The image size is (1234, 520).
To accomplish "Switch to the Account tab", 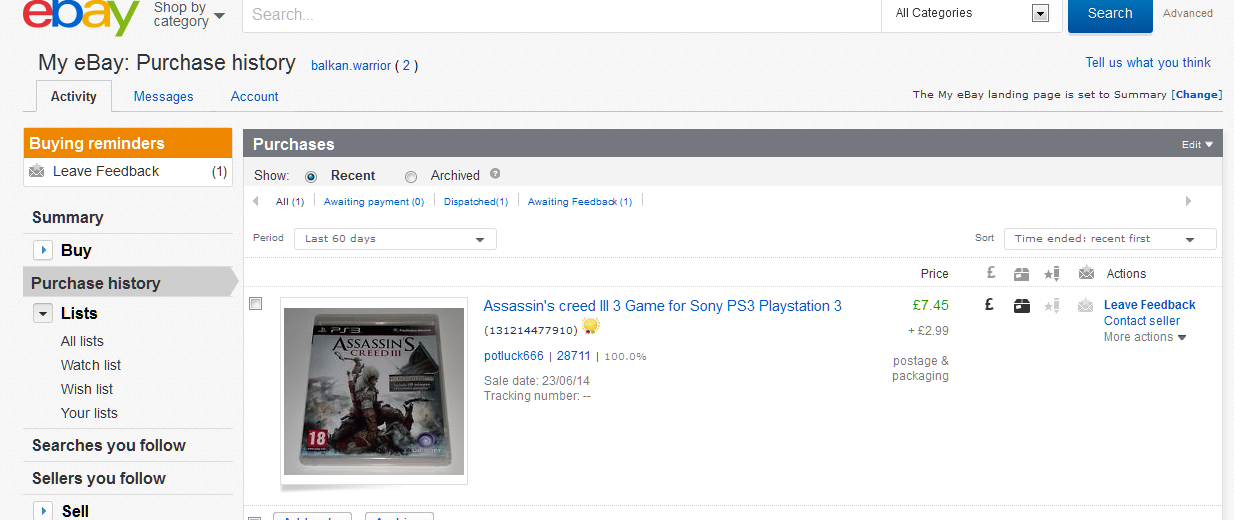I will [x=255, y=97].
